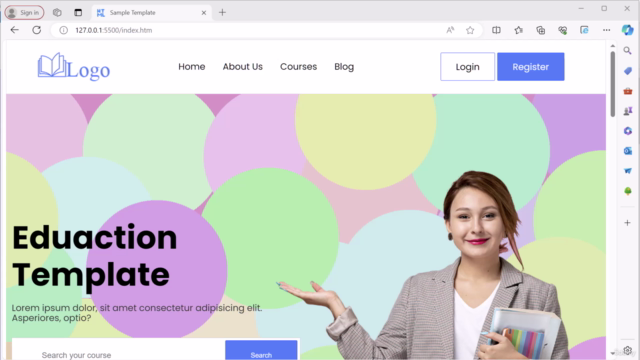Click the Login button
The width and height of the screenshot is (640, 360).
pyautogui.click(x=467, y=67)
